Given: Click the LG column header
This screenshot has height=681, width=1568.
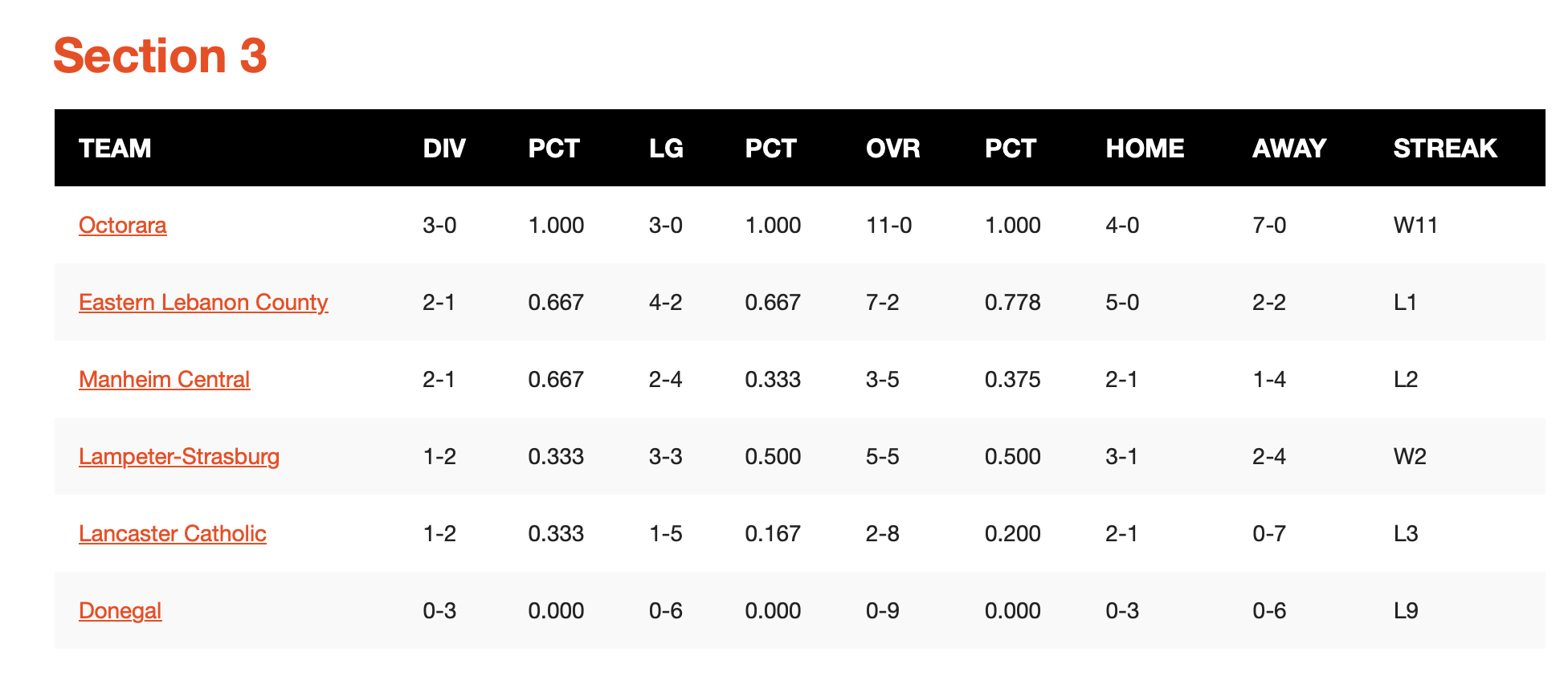Looking at the screenshot, I should coord(666,149).
